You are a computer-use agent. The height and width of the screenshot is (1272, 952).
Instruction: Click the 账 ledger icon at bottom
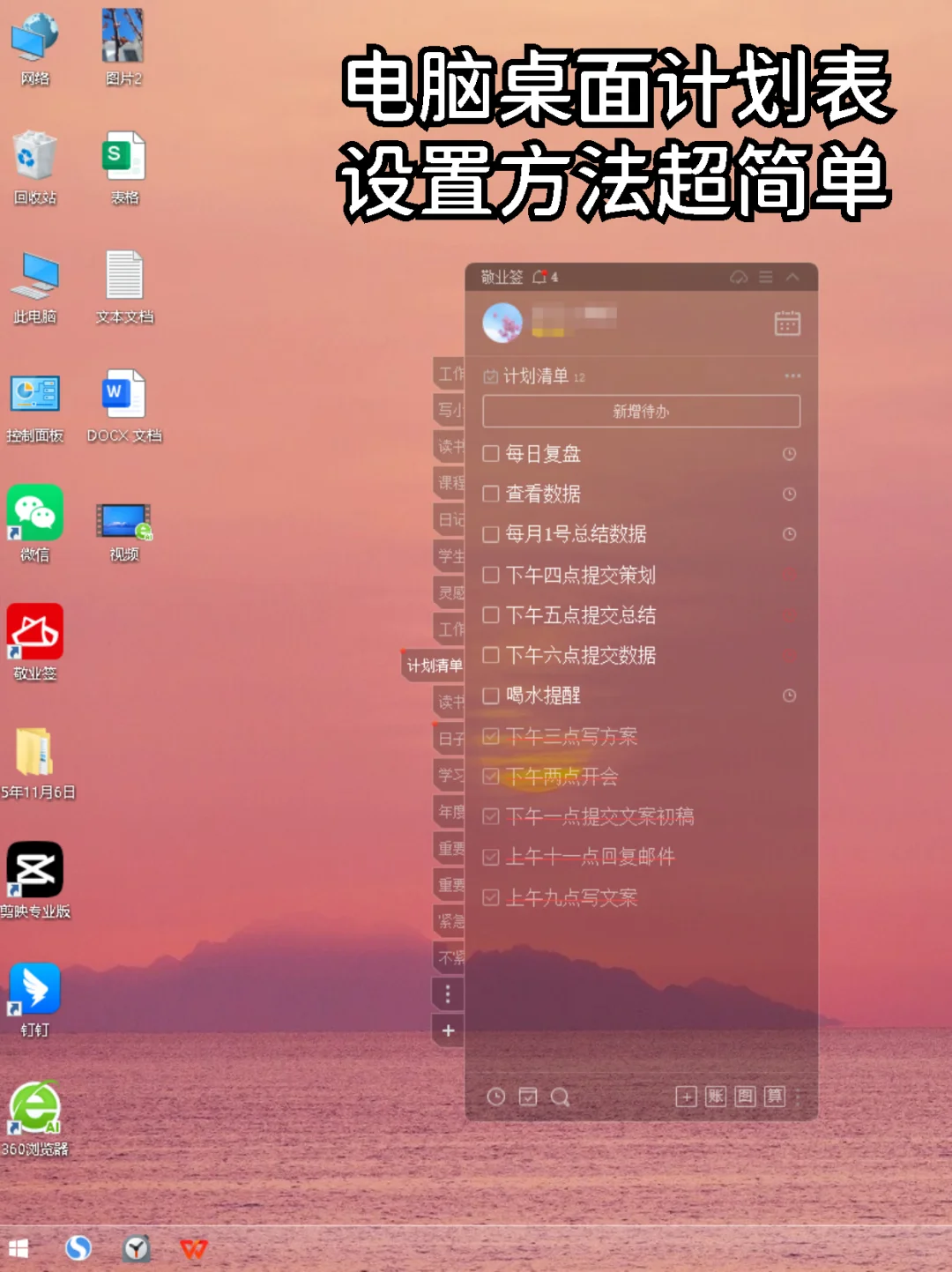click(716, 1097)
